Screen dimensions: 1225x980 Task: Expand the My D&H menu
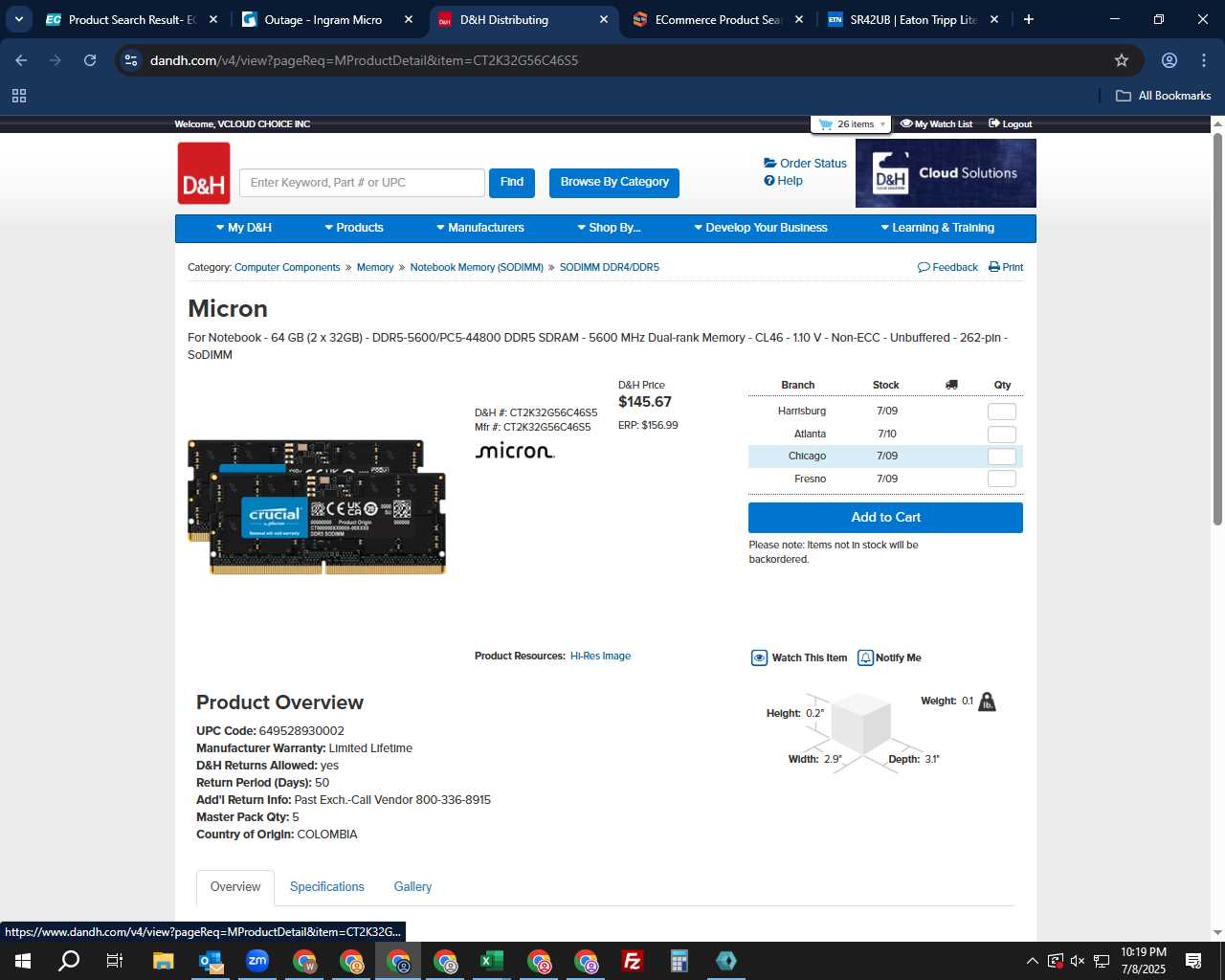pos(244,228)
